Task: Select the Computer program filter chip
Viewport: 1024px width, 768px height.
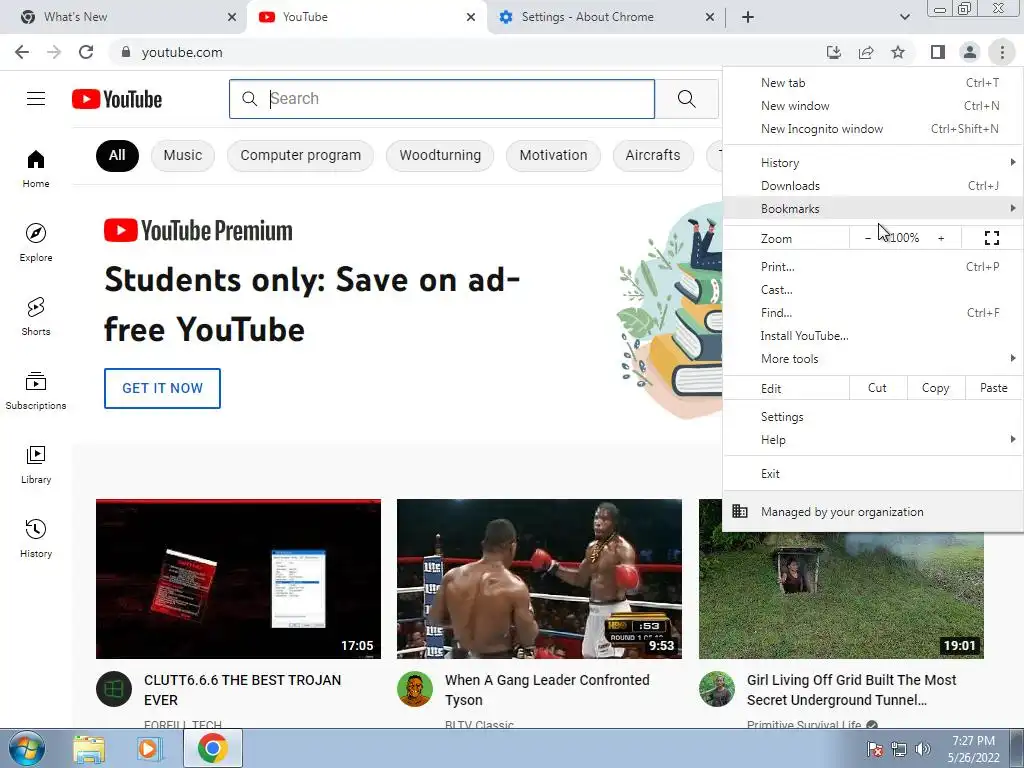Action: pyautogui.click(x=300, y=155)
